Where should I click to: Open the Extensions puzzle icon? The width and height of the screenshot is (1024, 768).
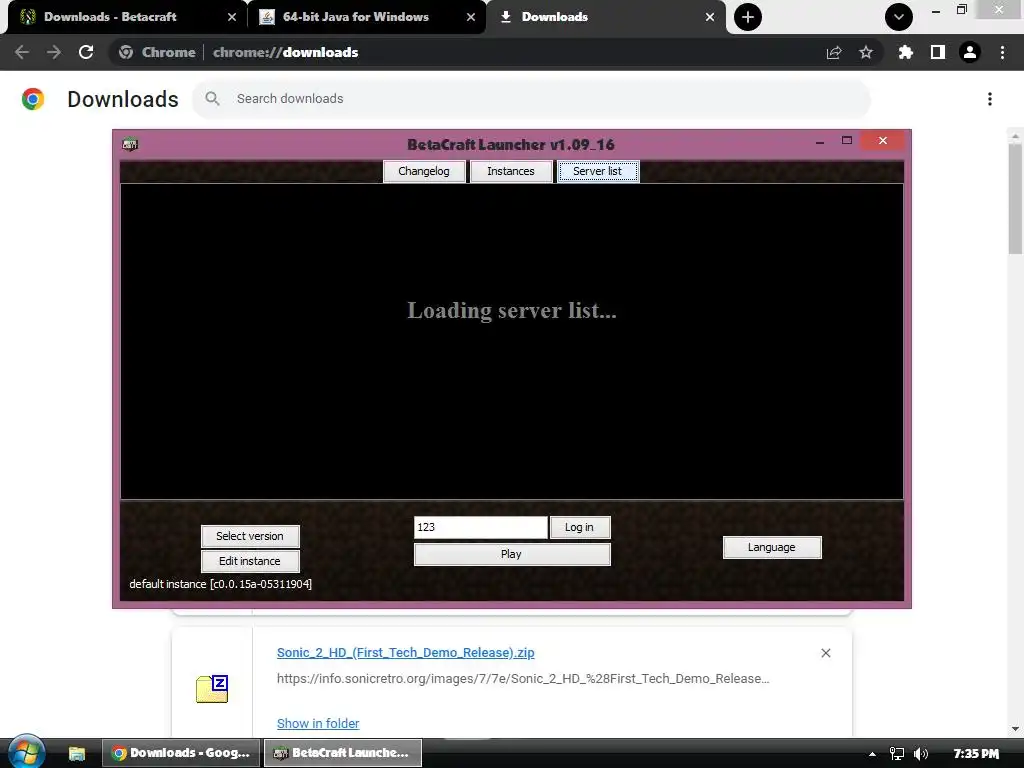coord(905,52)
